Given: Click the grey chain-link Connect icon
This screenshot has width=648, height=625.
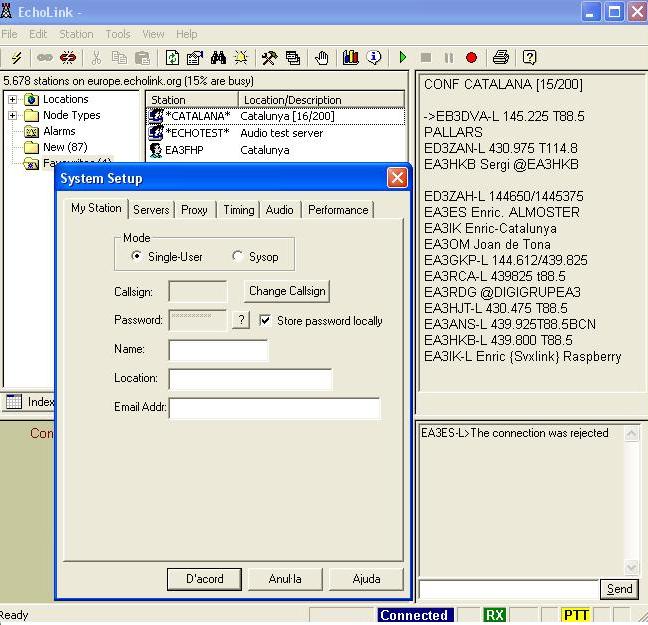Looking at the screenshot, I should click(x=45, y=57).
